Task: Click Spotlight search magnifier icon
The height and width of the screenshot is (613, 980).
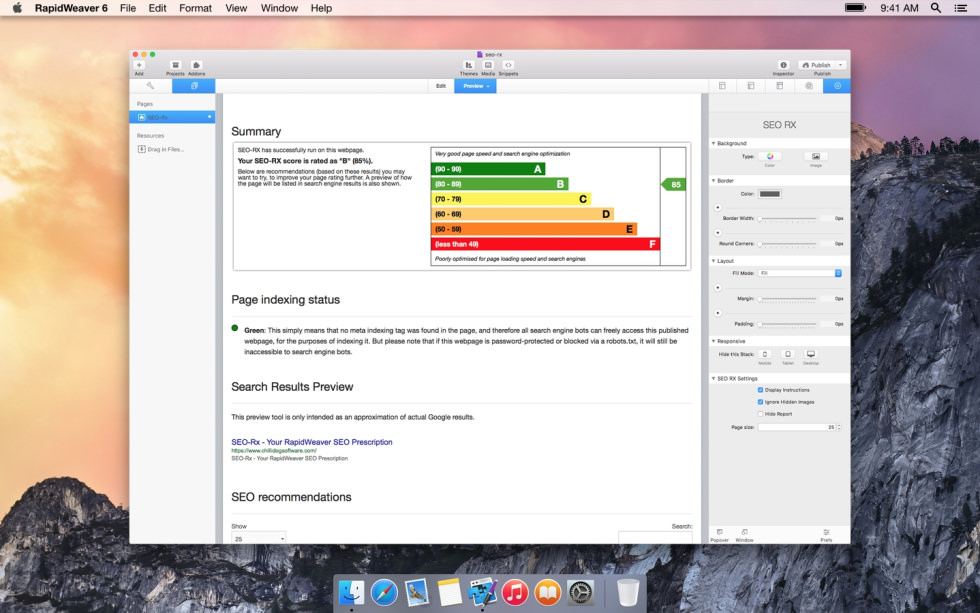Action: coord(936,8)
